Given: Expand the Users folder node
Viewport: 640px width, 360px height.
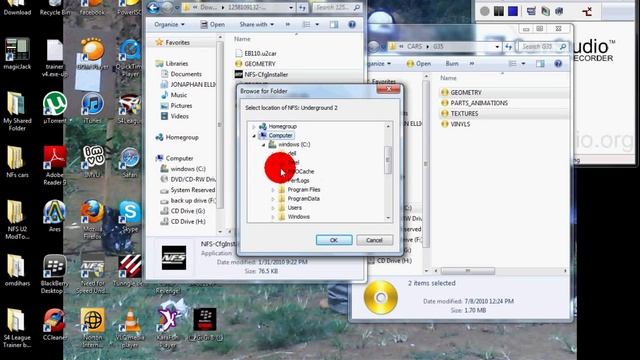Looking at the screenshot, I should tap(273, 208).
